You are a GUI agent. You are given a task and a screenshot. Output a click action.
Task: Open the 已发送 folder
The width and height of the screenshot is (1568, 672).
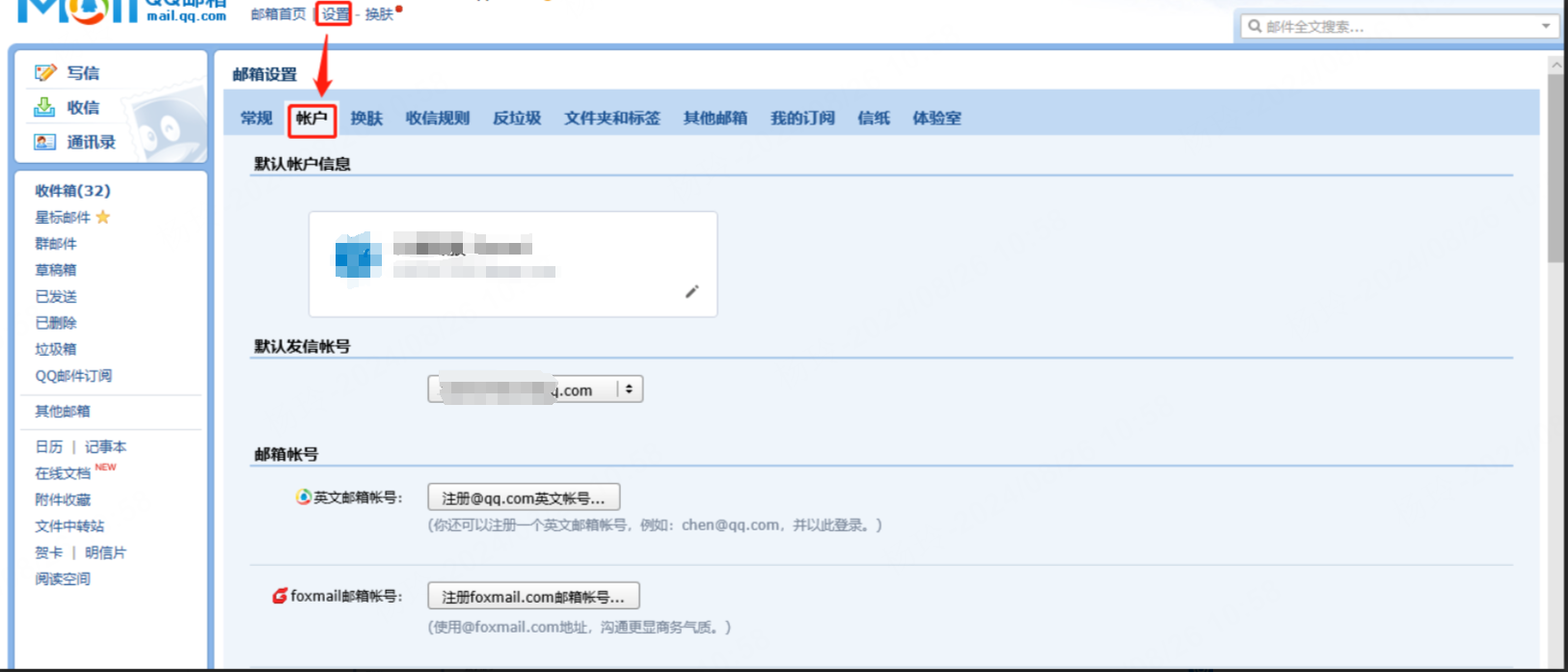tap(56, 297)
